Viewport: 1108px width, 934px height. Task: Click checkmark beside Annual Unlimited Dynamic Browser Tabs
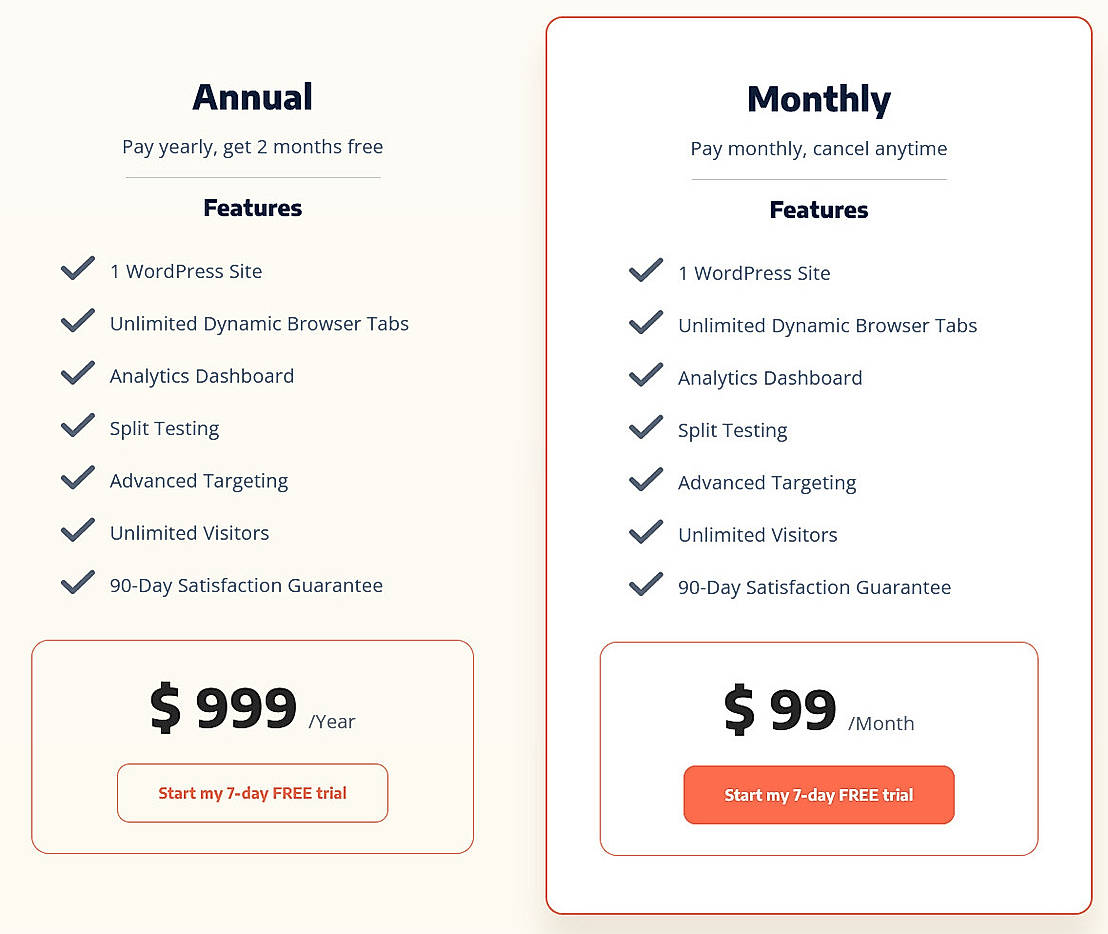(x=78, y=321)
